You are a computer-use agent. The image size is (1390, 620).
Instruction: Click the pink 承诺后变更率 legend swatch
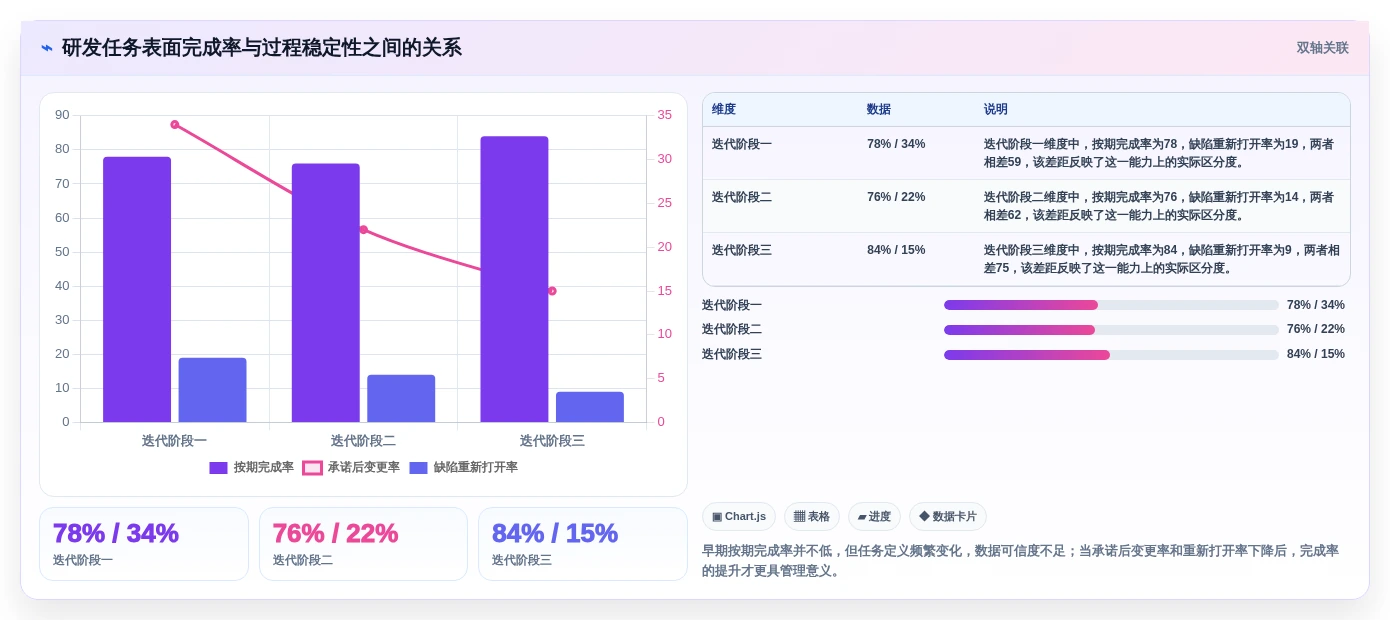click(312, 467)
